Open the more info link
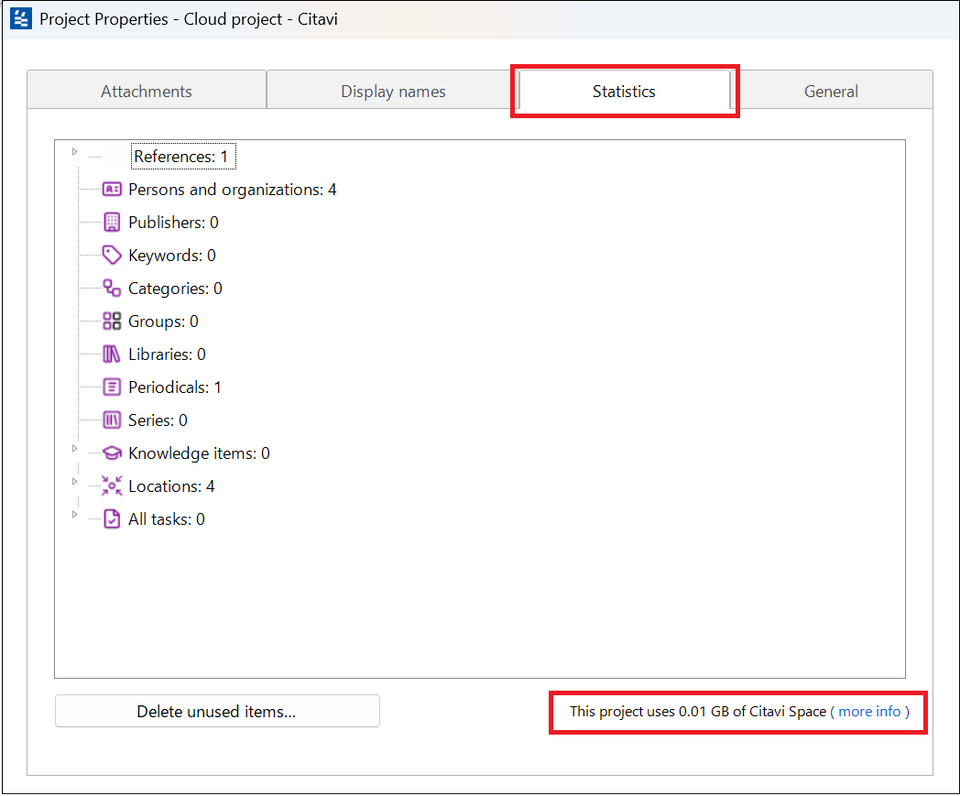The image size is (960, 796). click(x=869, y=711)
